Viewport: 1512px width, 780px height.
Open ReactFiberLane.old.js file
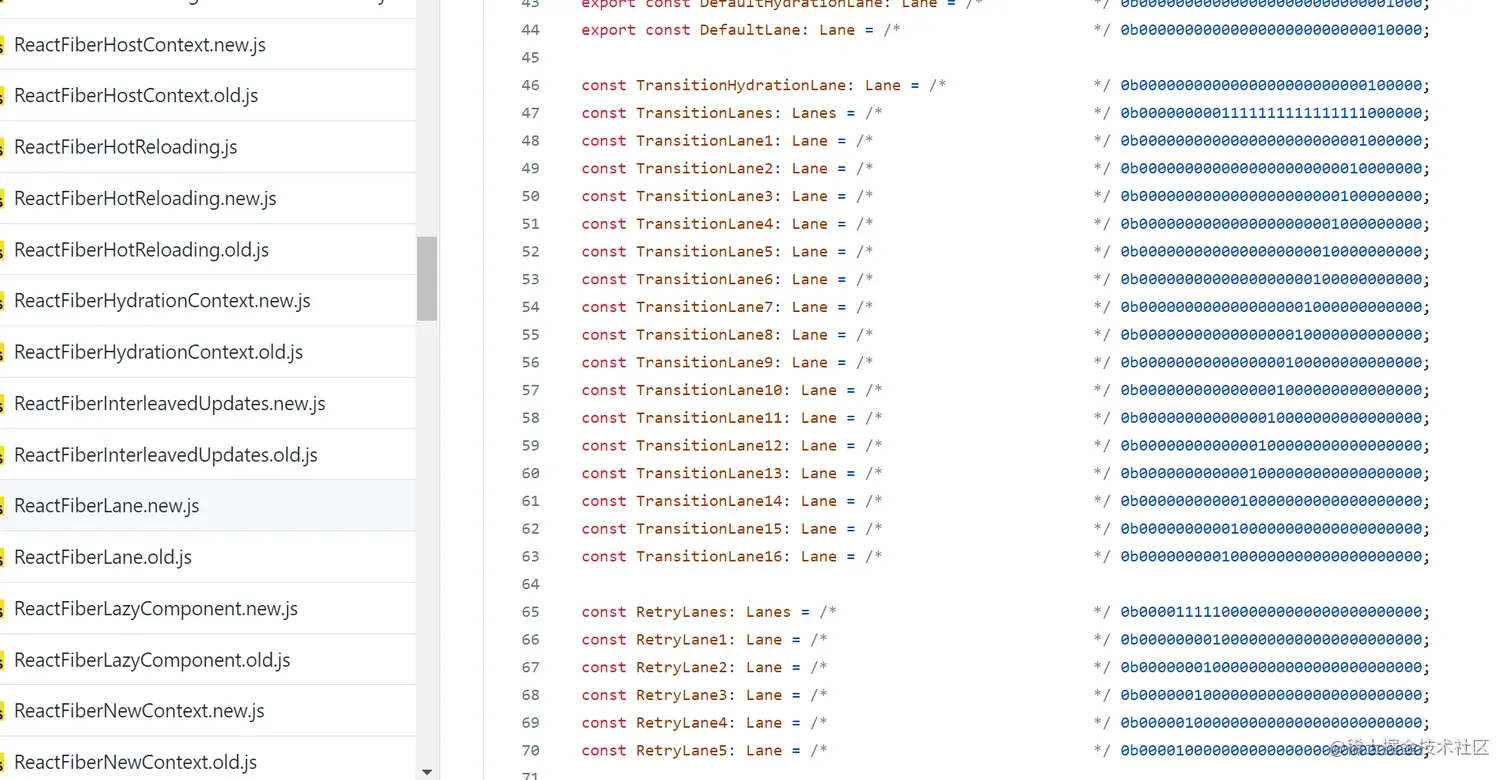tap(103, 557)
